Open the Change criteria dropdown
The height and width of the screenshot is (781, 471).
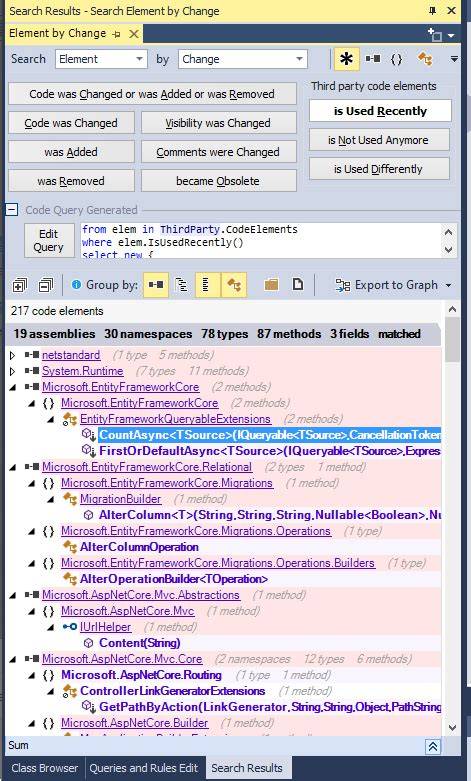(x=243, y=59)
